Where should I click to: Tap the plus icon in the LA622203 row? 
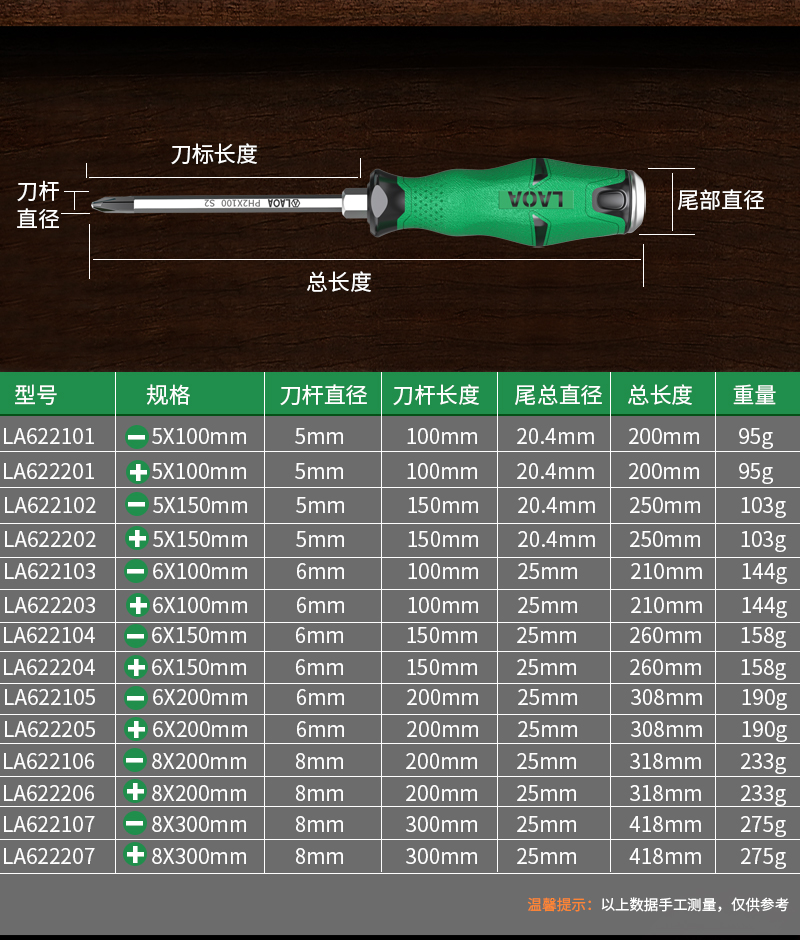(137, 605)
